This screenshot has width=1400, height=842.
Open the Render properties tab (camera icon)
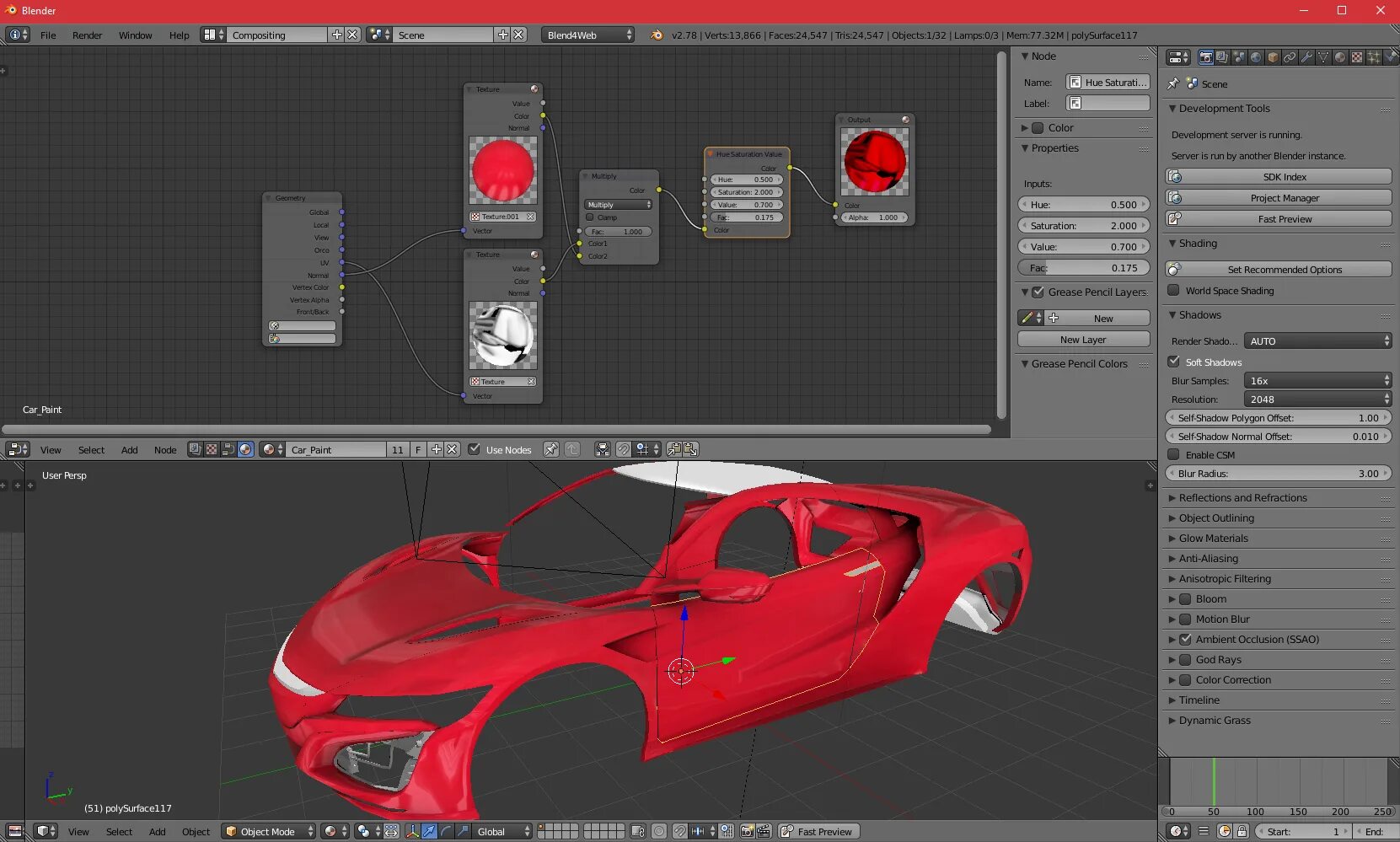click(1206, 57)
